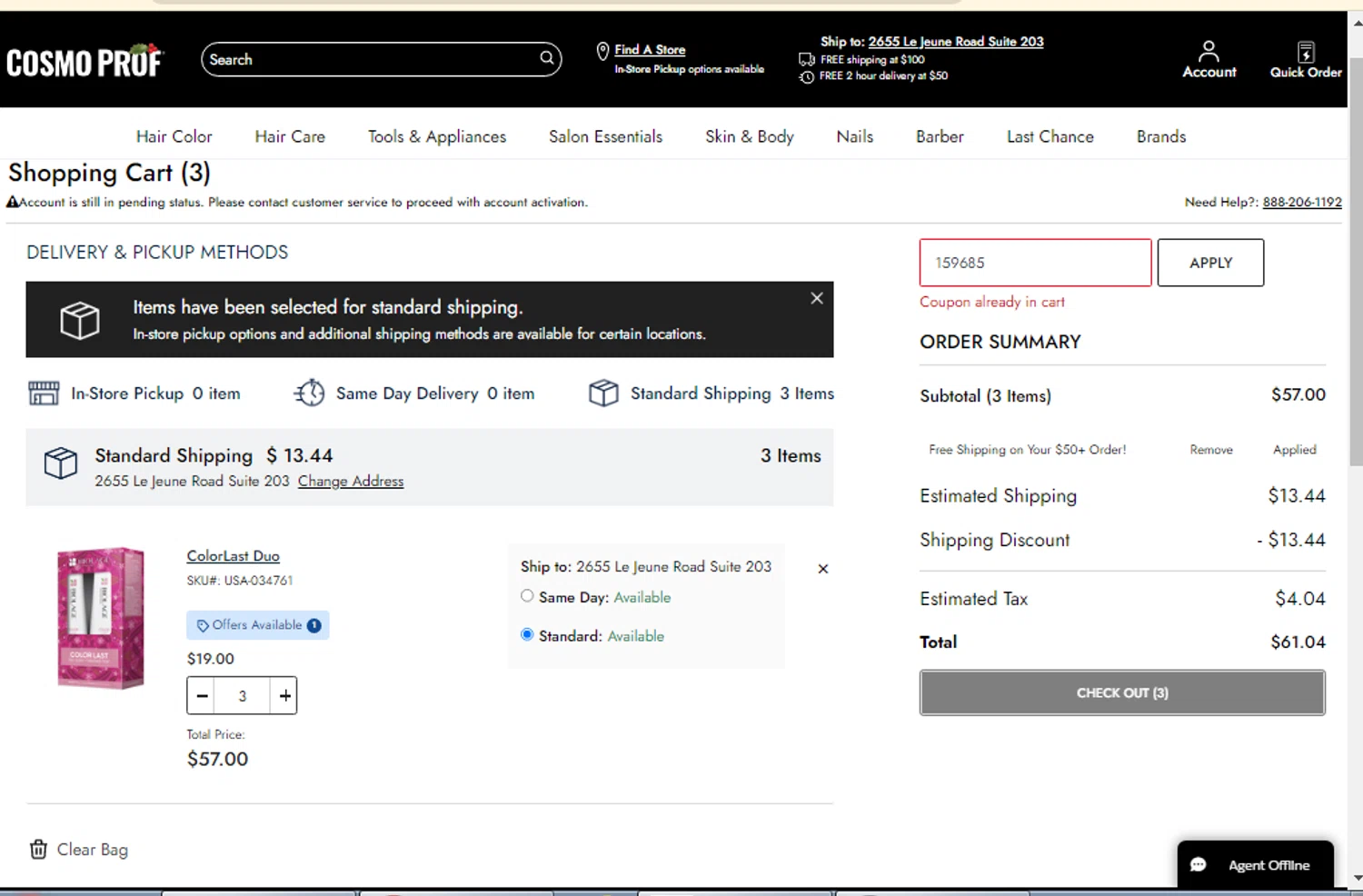Click the Shipping Discount - $13.44 value
The image size is (1363, 896).
coord(1291,540)
